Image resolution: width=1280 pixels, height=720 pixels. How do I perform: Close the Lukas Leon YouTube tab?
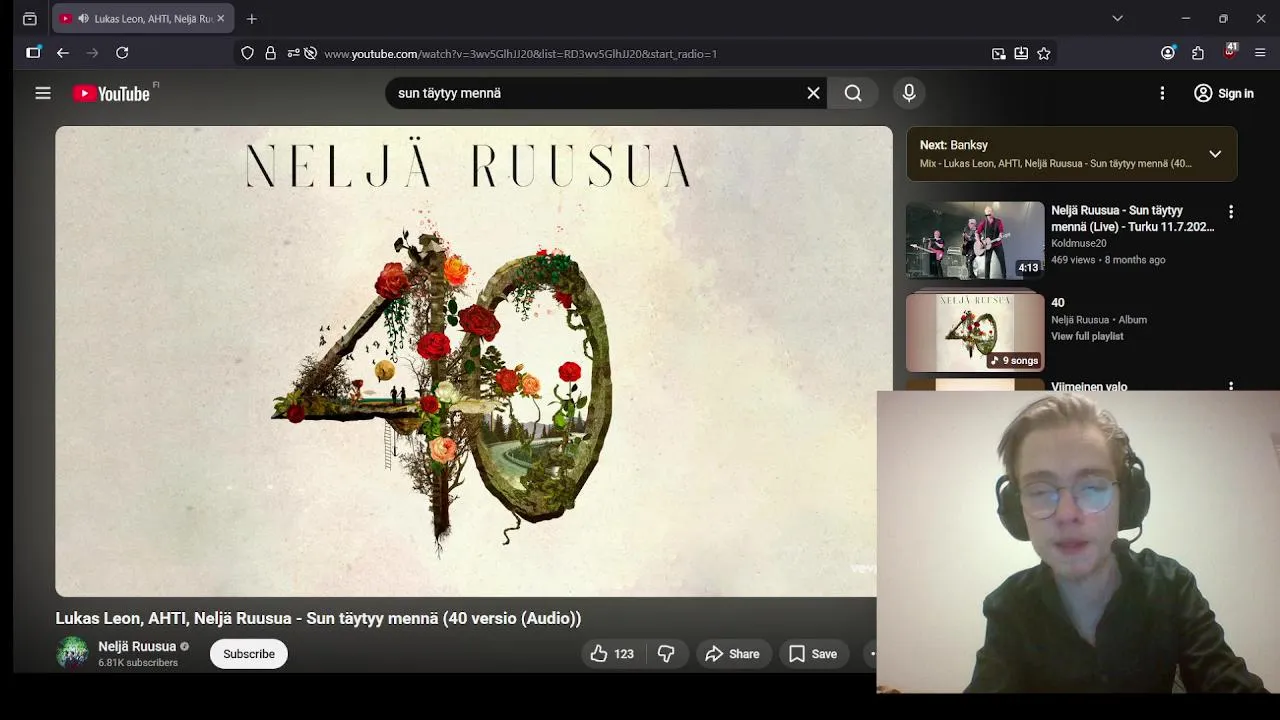point(221,18)
